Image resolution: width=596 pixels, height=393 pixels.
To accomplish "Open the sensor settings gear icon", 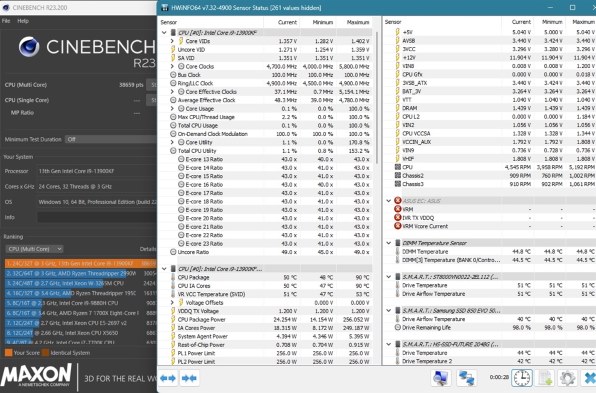I will click(567, 378).
